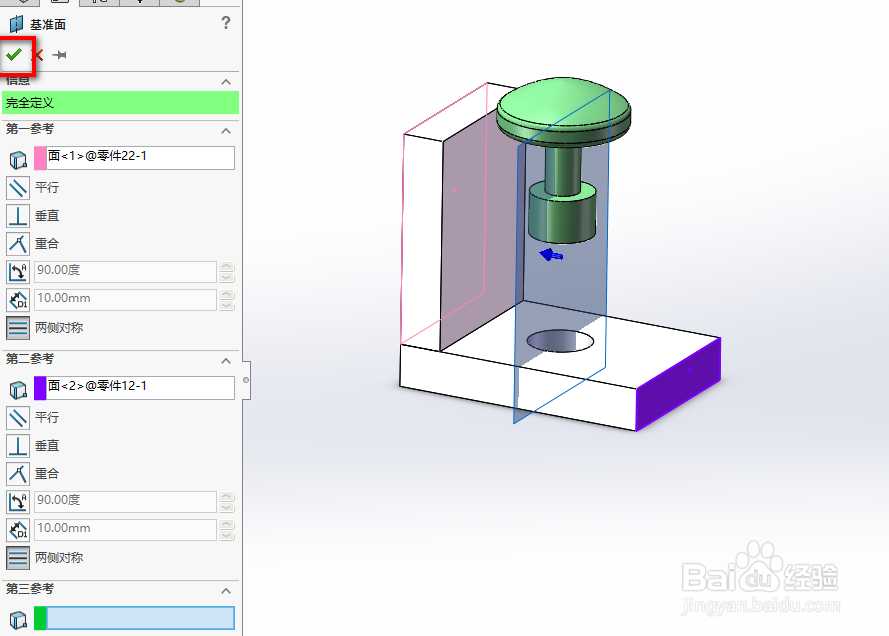Viewport: 889px width, 636px height.
Task: Decrease first reference distance with down arrow
Action: tap(227, 306)
